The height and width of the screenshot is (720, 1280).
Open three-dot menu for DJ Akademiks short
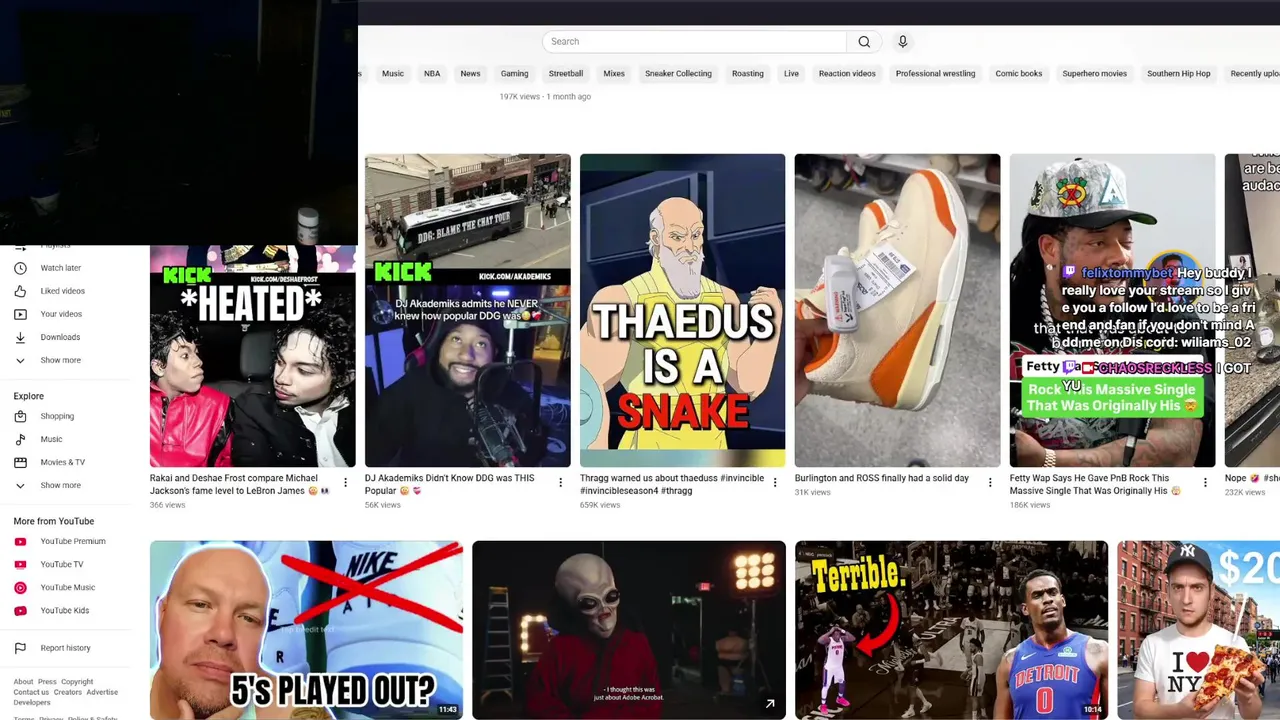560,483
